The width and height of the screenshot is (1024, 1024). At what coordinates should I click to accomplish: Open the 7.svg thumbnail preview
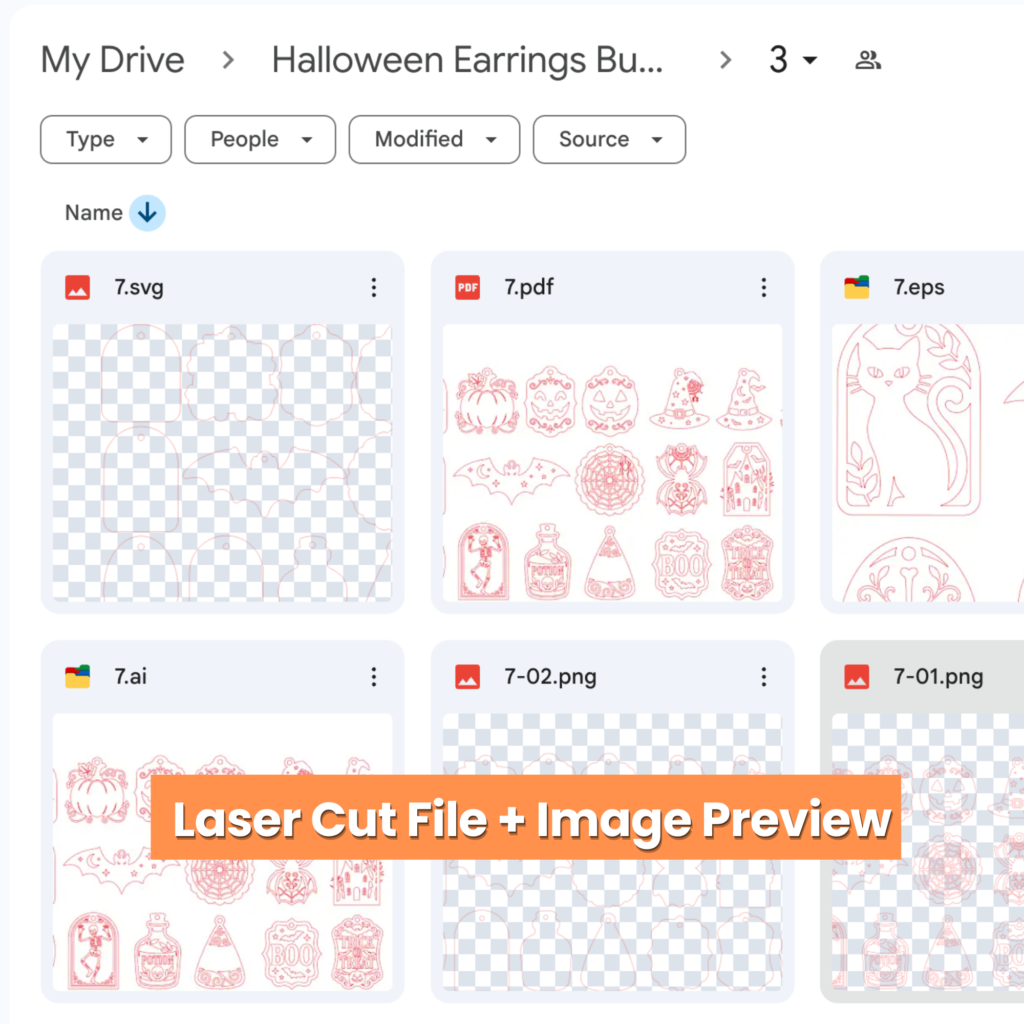222,462
